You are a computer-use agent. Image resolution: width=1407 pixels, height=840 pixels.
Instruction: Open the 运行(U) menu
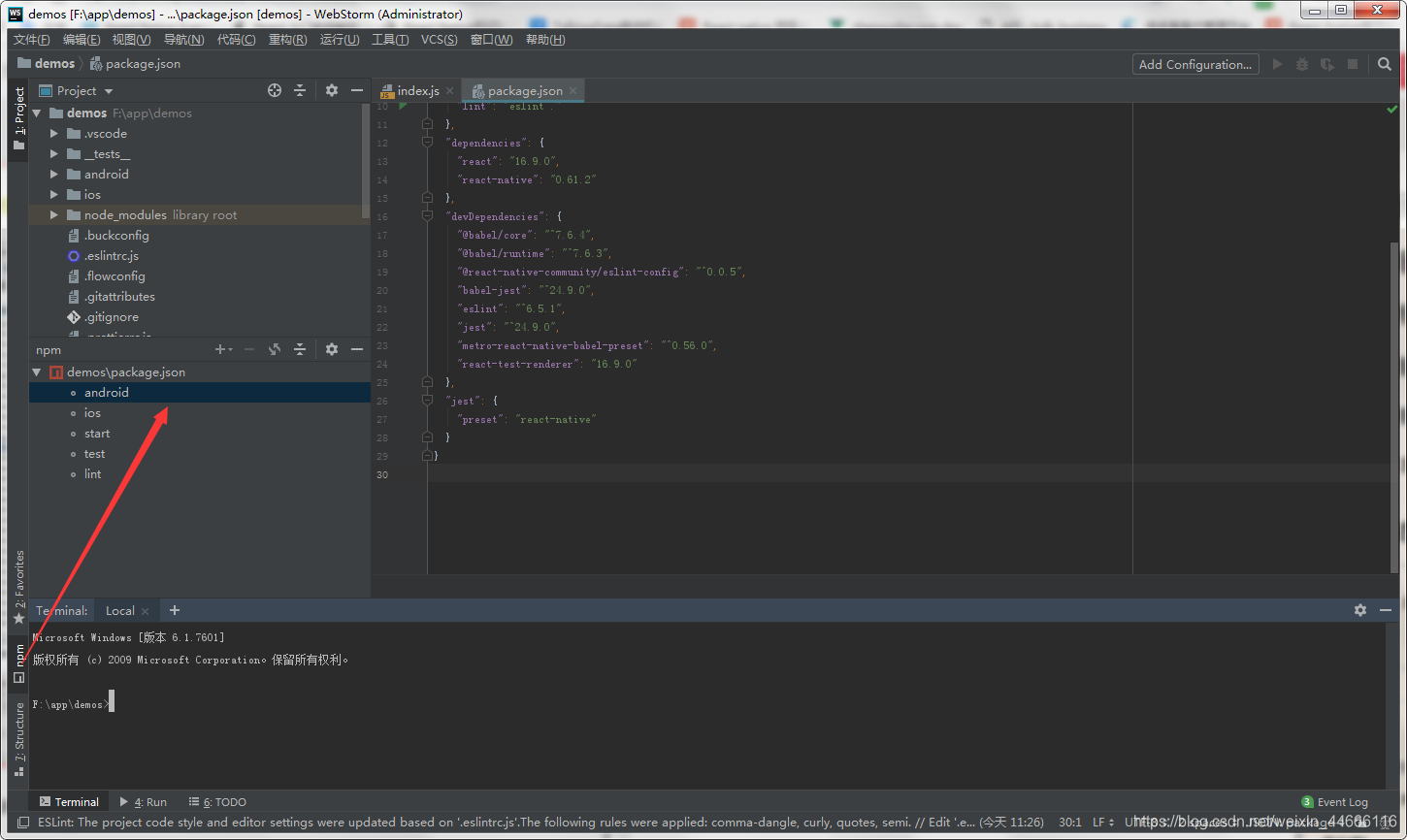point(340,40)
